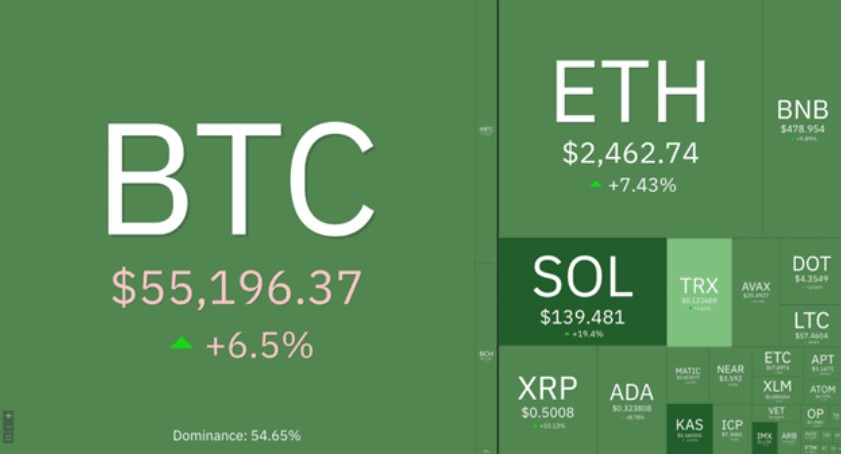This screenshot has height=457, width=844.
Task: Select the ICP tile
Action: 732,429
